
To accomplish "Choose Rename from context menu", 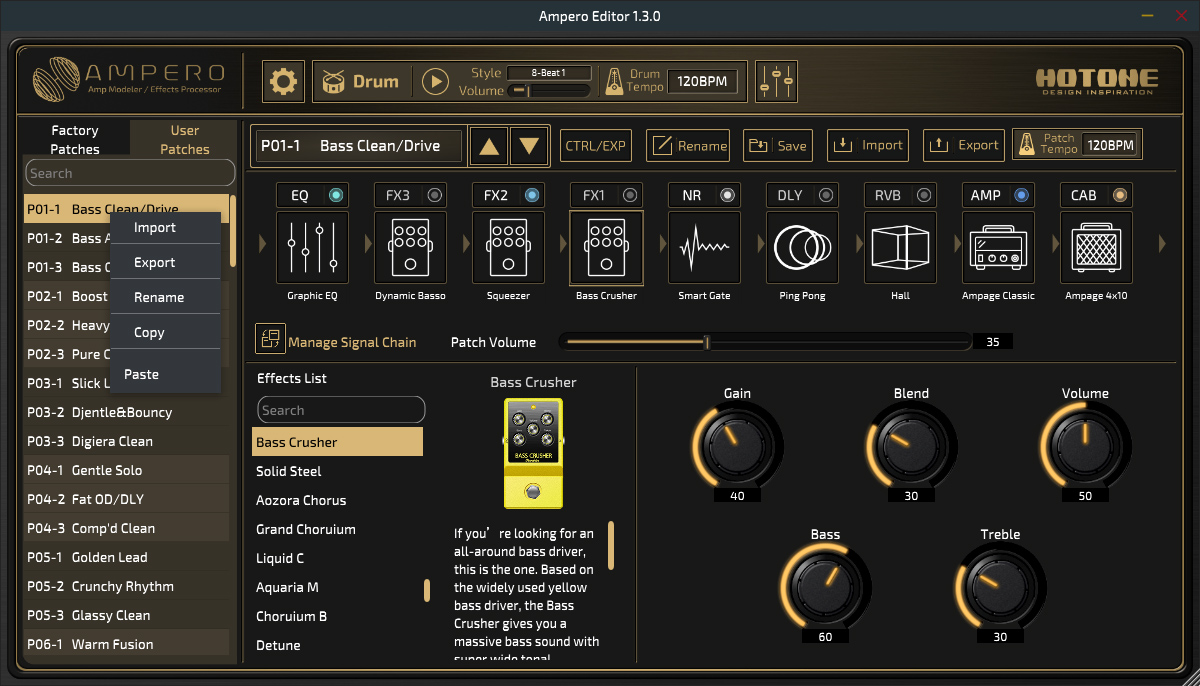I will click(165, 298).
